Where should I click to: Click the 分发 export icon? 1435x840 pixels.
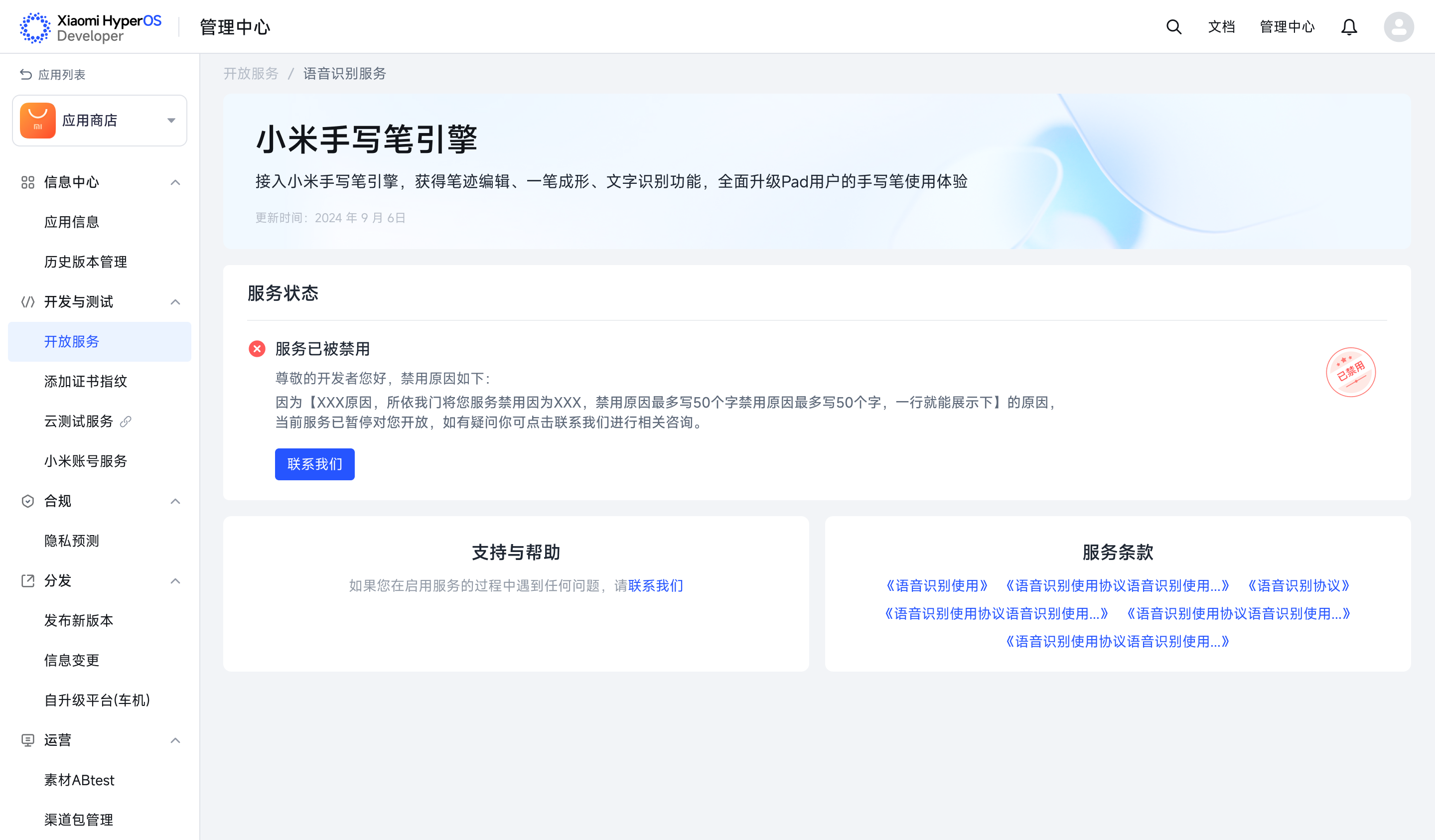[x=27, y=581]
